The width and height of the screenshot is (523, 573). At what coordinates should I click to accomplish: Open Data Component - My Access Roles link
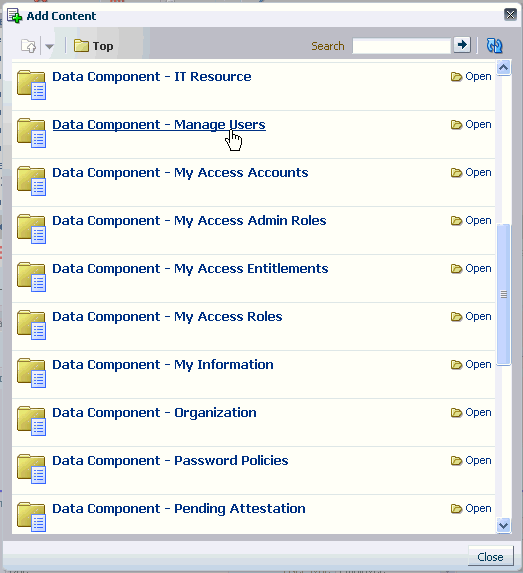click(x=167, y=317)
